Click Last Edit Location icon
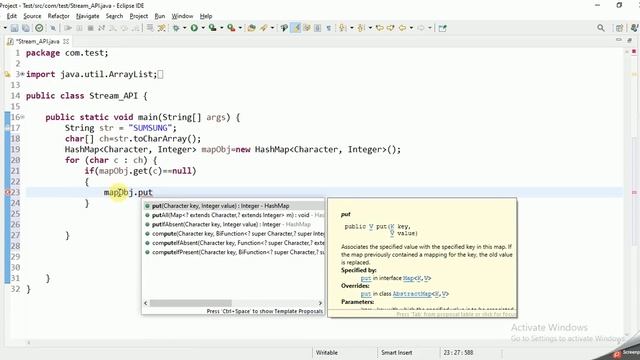 (379, 28)
